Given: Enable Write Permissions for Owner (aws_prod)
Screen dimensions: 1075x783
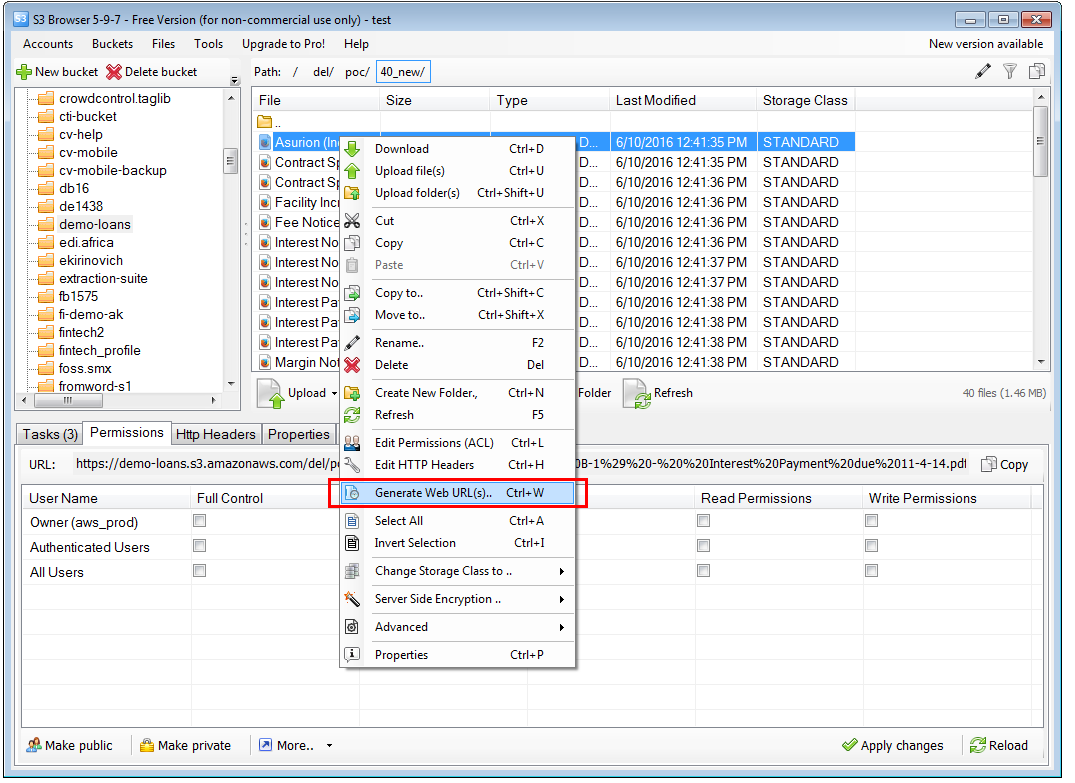Looking at the screenshot, I should coord(871,521).
